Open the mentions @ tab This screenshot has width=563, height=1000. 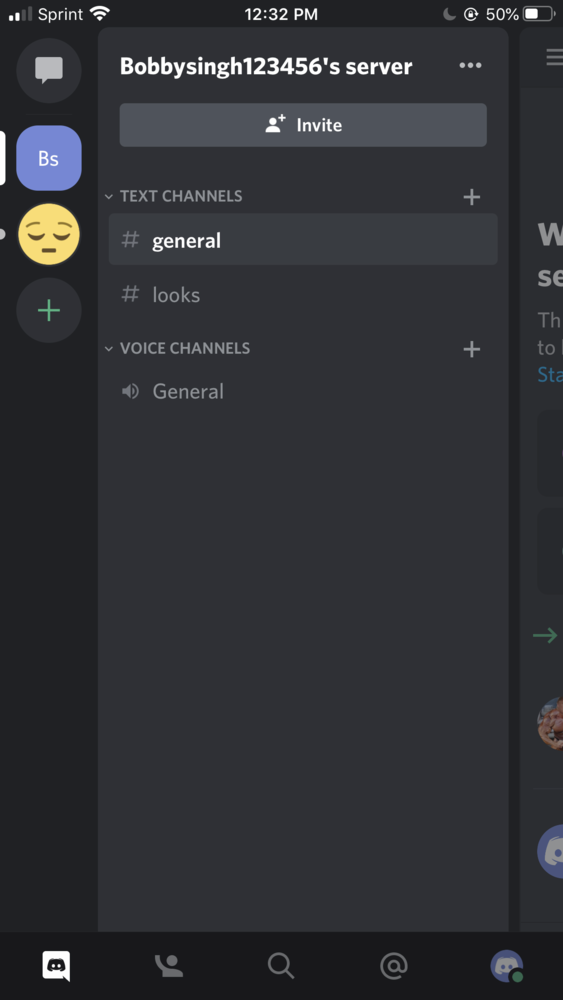[x=393, y=966]
